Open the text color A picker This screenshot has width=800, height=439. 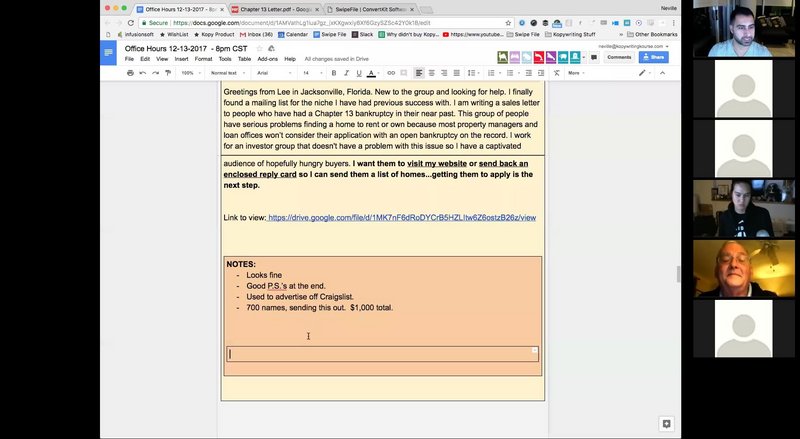371,73
